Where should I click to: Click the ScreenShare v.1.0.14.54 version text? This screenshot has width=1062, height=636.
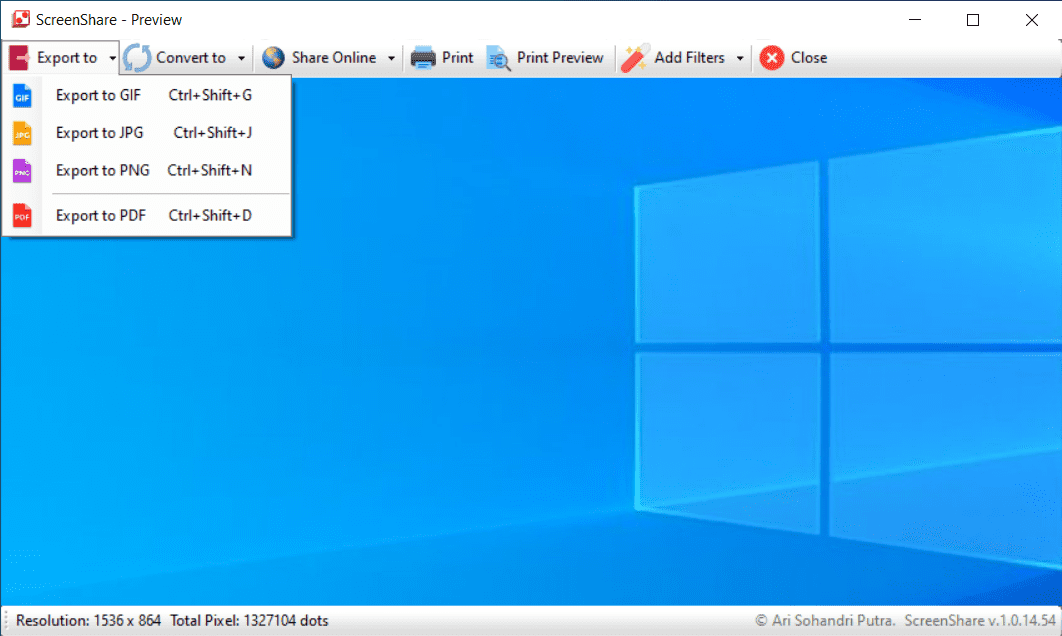[x=980, y=620]
